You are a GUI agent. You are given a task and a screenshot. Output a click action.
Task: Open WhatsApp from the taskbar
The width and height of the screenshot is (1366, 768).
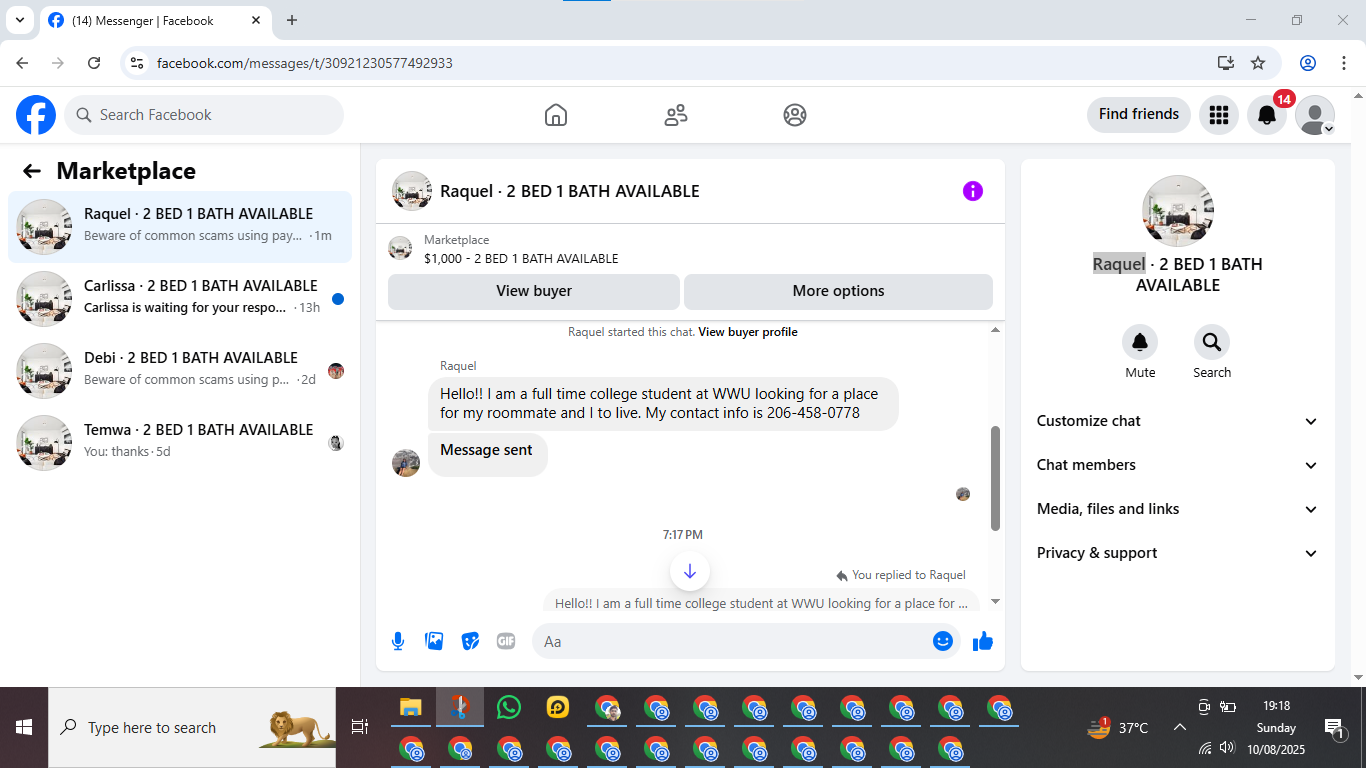509,708
